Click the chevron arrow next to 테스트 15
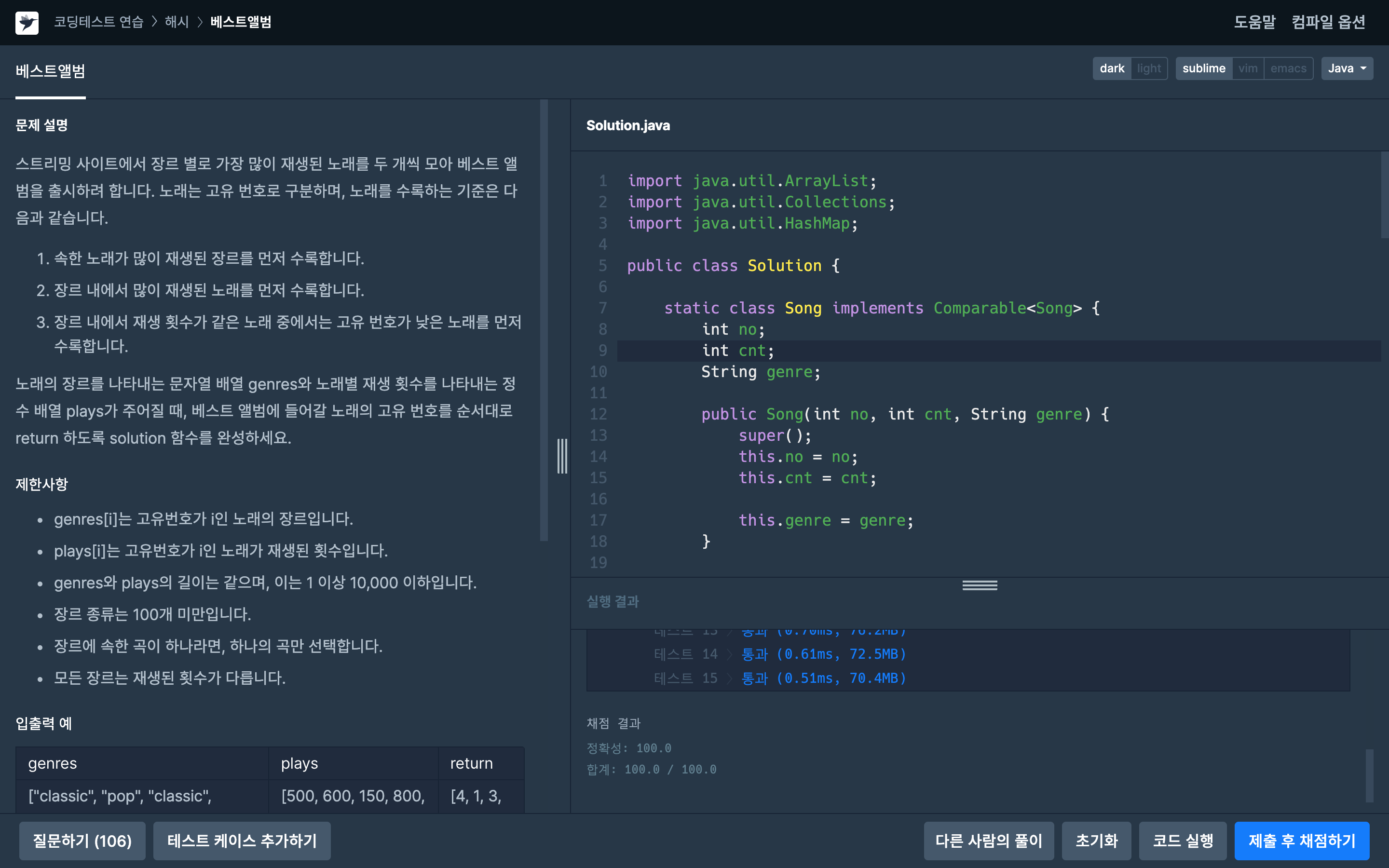The width and height of the screenshot is (1389, 868). [x=730, y=678]
